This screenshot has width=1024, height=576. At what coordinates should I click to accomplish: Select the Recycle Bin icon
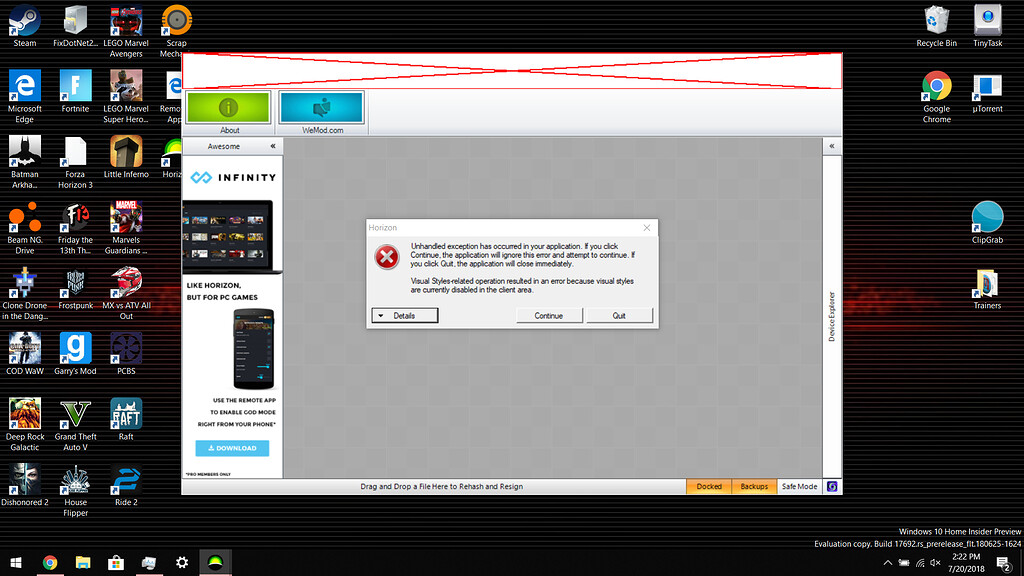pos(936,26)
